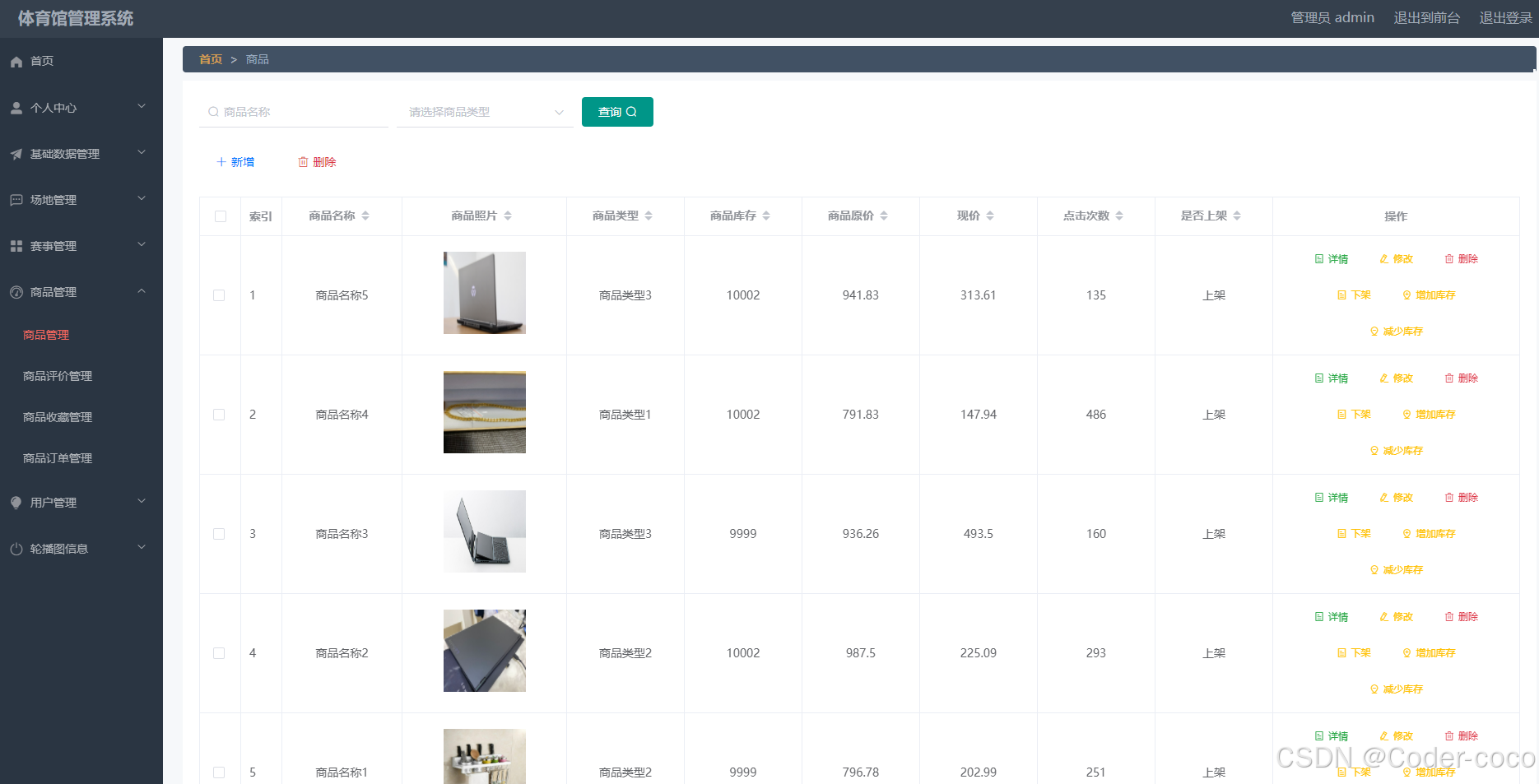Click row 删除 for 商品名称5

pos(1461,259)
